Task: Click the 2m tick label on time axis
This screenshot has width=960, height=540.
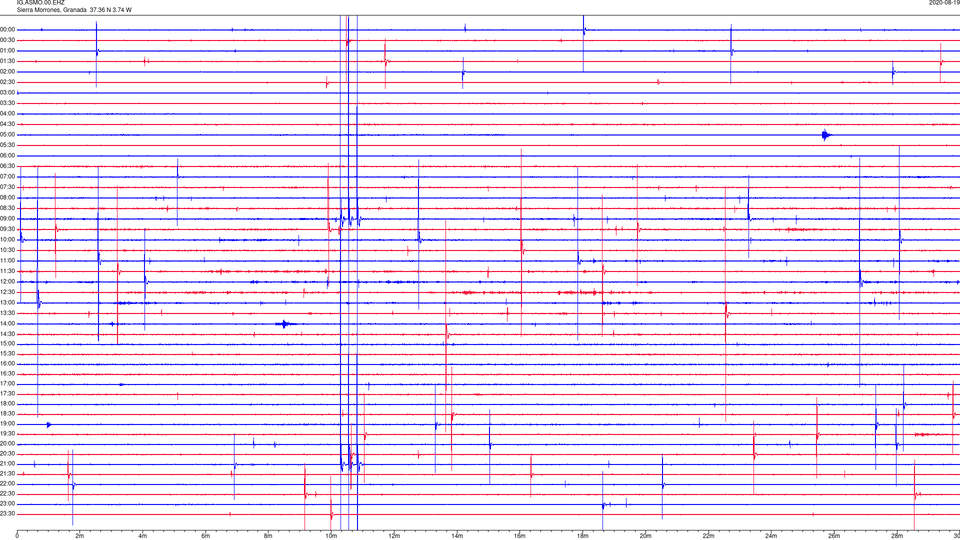Action: [x=80, y=536]
